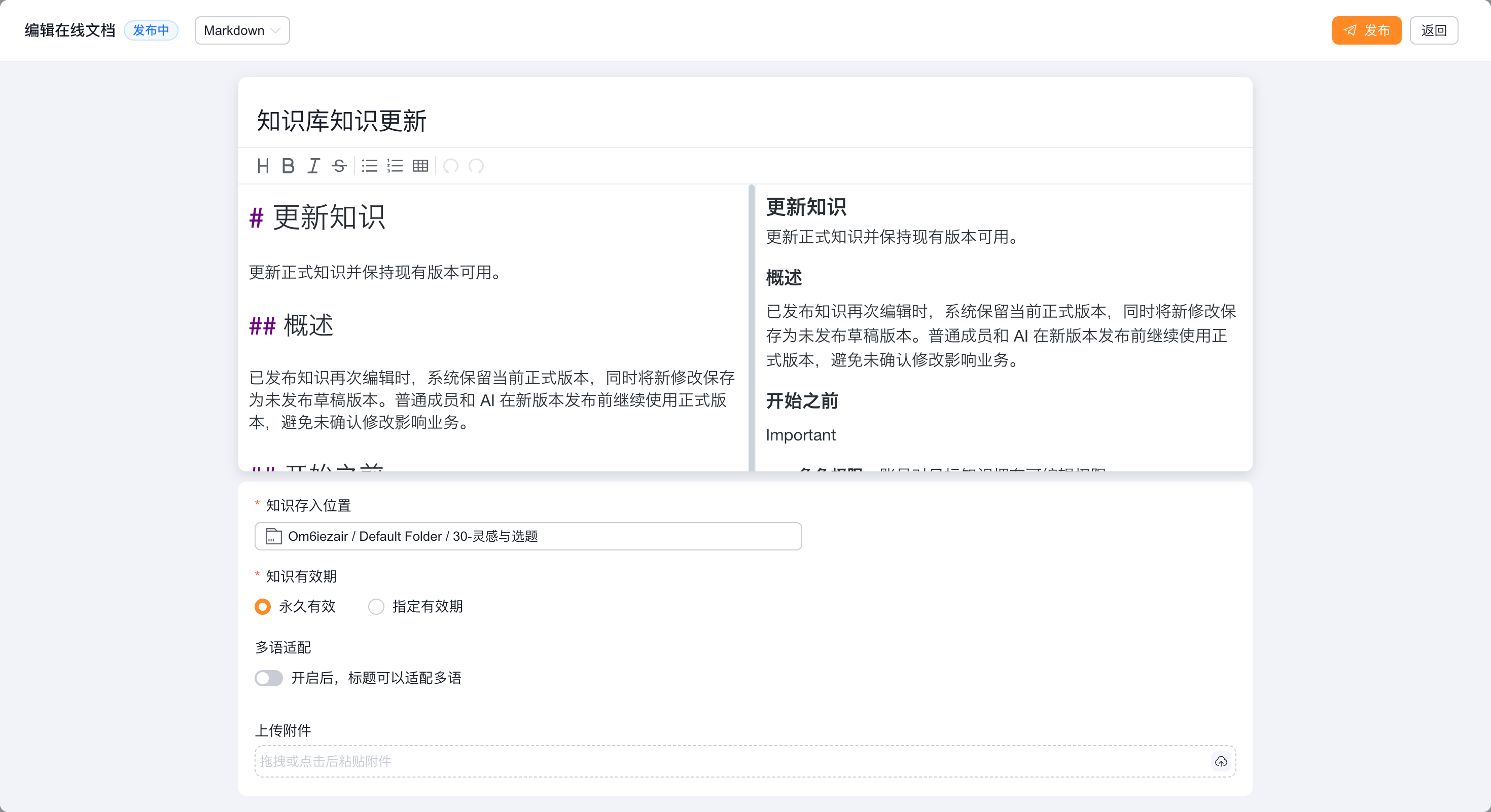Insert an ordered numbered list
Viewport: 1491px width, 812px height.
click(395, 166)
